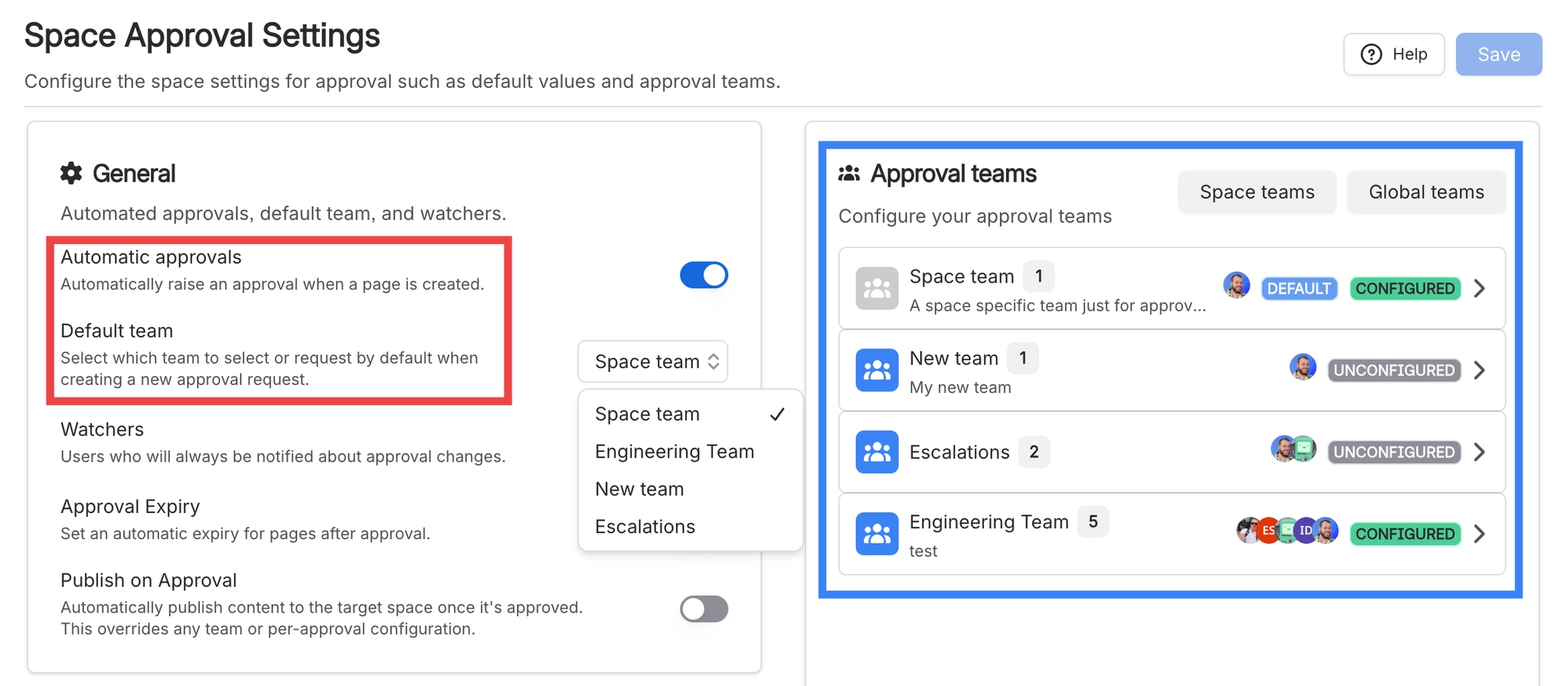Screen dimensions: 1568x686
Task: Click the Space team group icon
Action: [x=876, y=288]
